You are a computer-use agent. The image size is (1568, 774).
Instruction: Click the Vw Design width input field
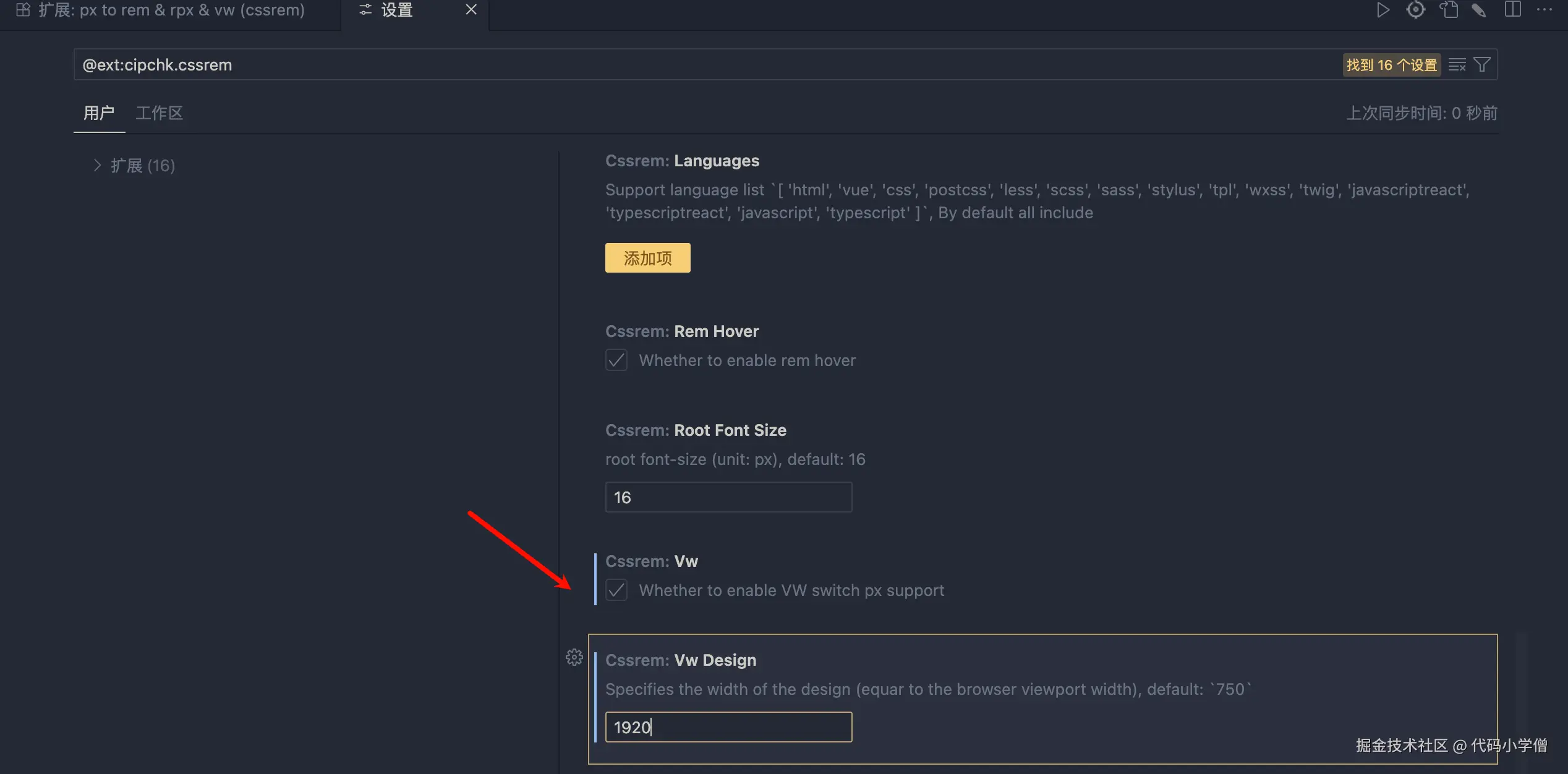point(728,728)
